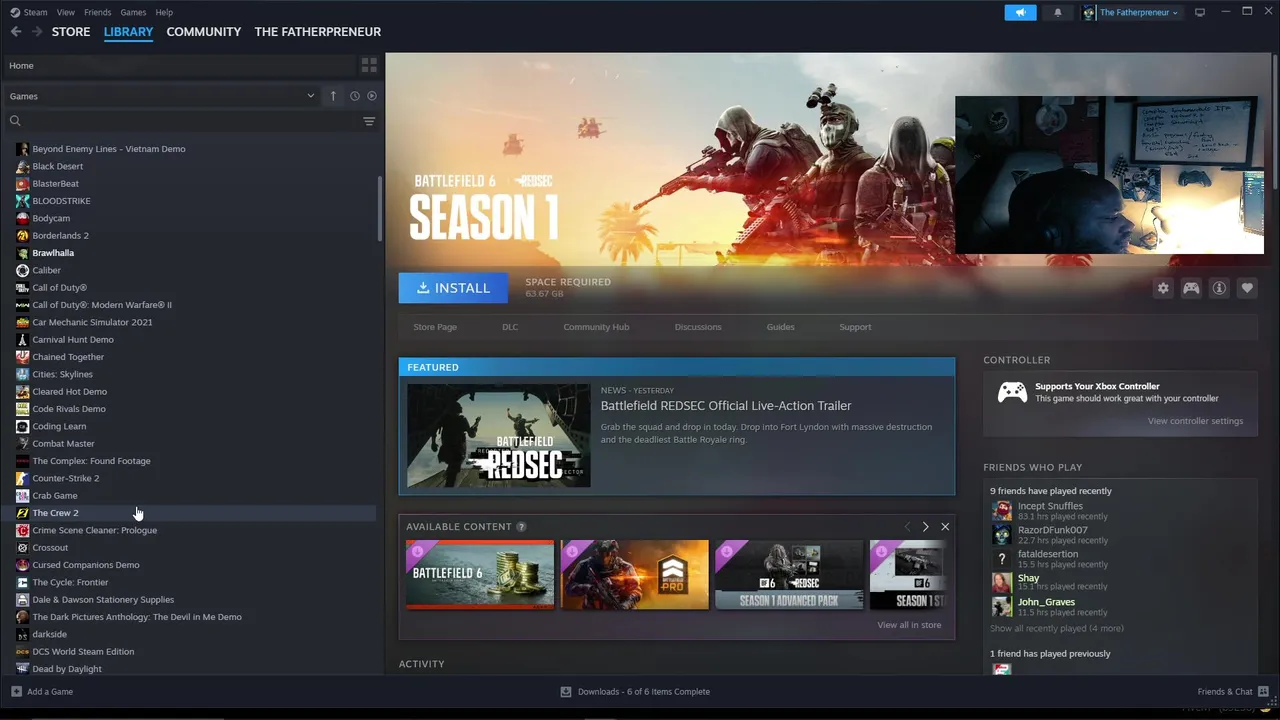Click the John_Graves friend avatar
This screenshot has height=720, width=1280.
(x=1001, y=606)
